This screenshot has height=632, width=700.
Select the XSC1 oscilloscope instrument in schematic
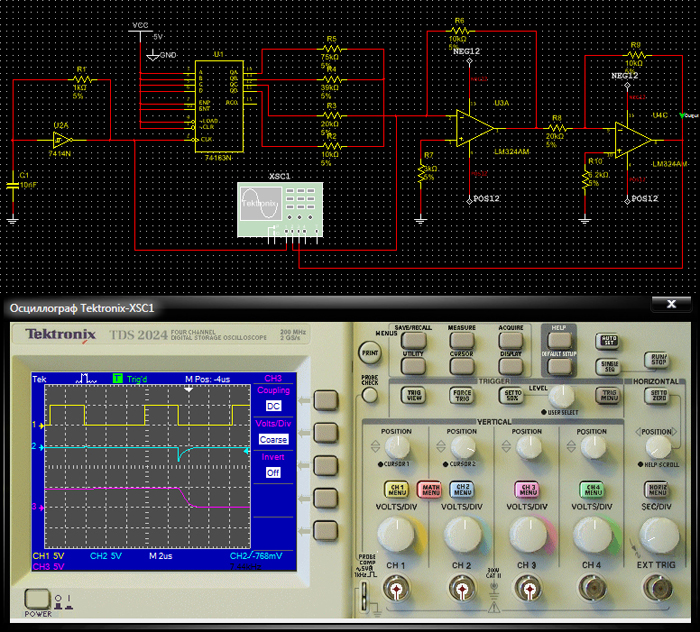[280, 209]
